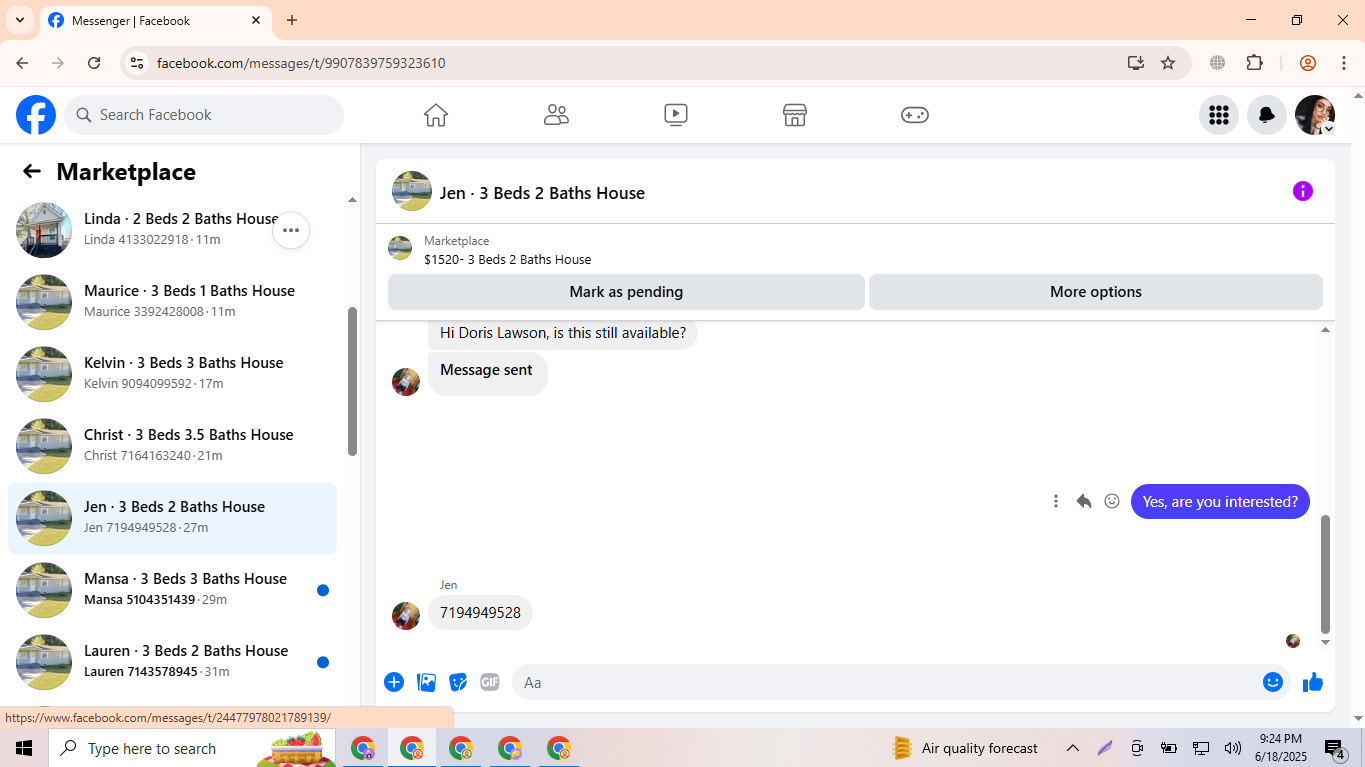This screenshot has width=1365, height=767.
Task: Click the $1520 3 Beds 2 Baths listing link
Action: 507,259
